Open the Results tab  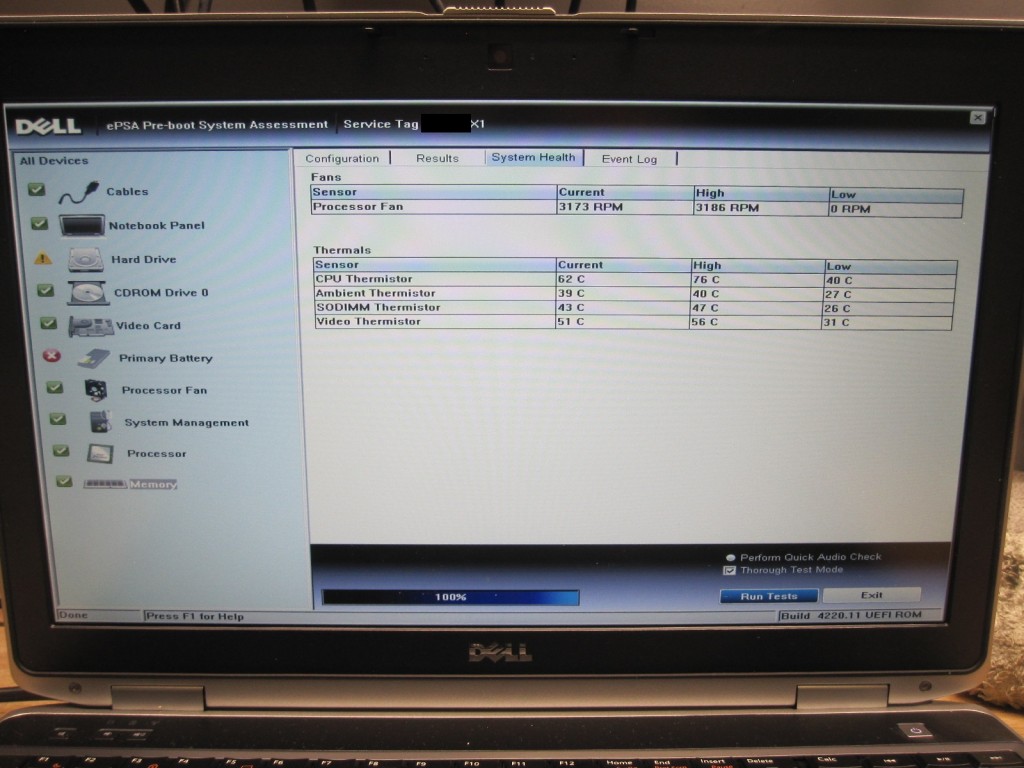coord(438,159)
